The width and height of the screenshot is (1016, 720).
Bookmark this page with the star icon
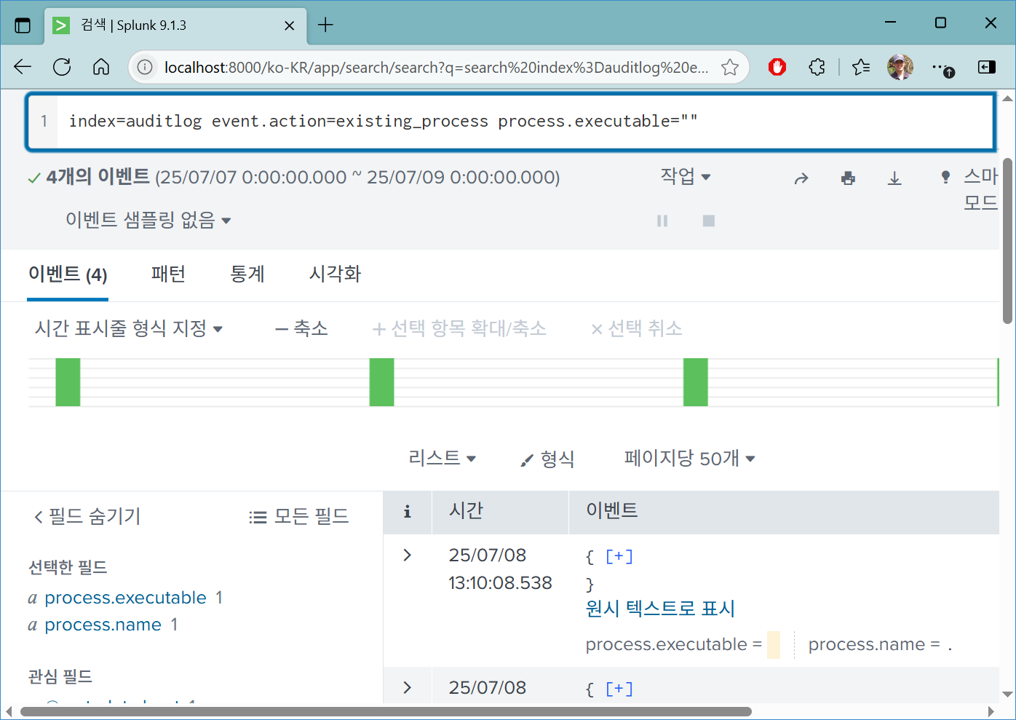coord(730,67)
